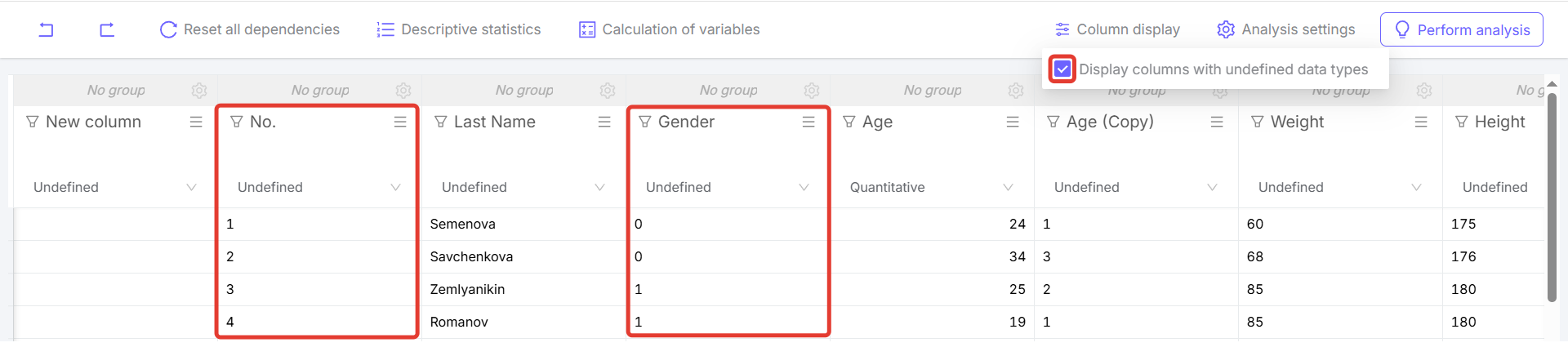Open hamburger menu of Last Name column

(604, 122)
